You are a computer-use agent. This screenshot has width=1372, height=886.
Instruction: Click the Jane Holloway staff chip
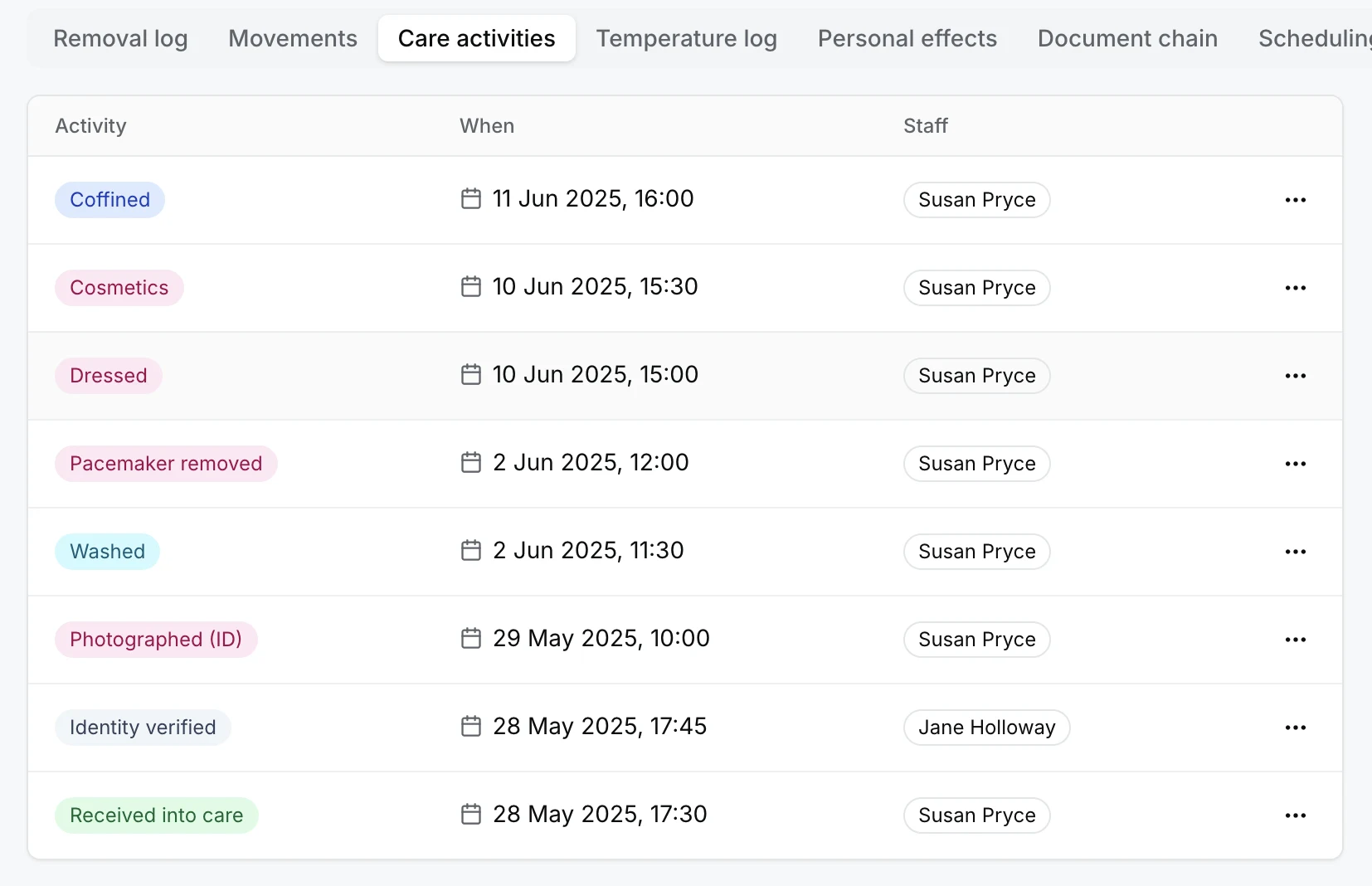[987, 728]
